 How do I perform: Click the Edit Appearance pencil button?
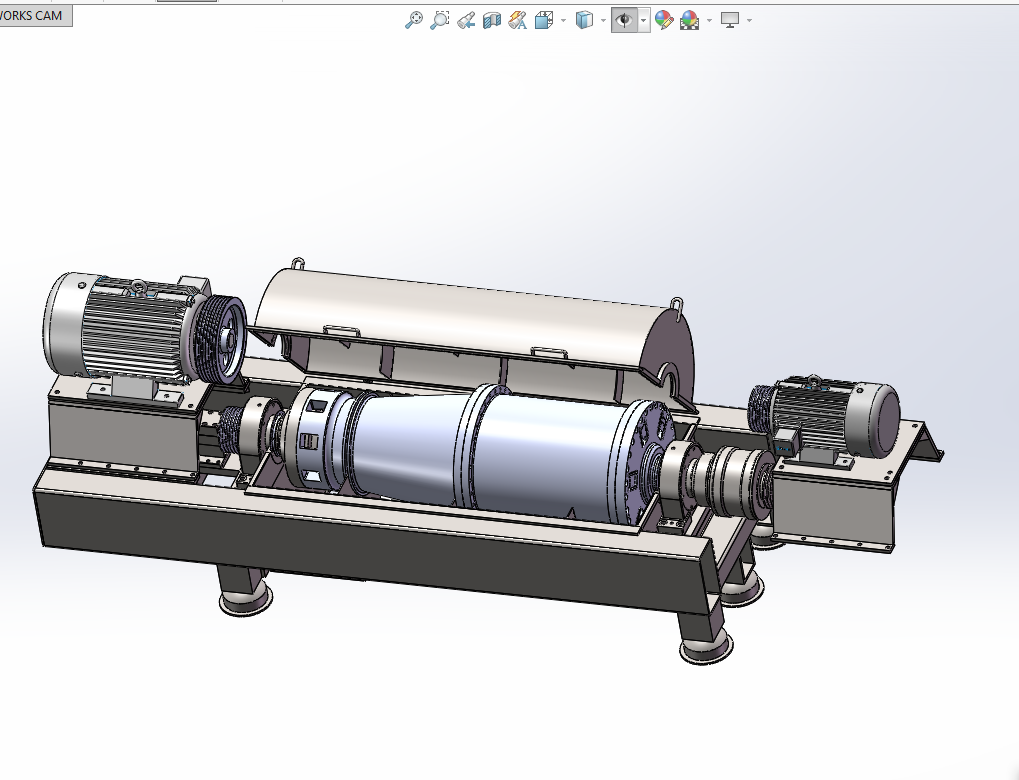(x=662, y=19)
